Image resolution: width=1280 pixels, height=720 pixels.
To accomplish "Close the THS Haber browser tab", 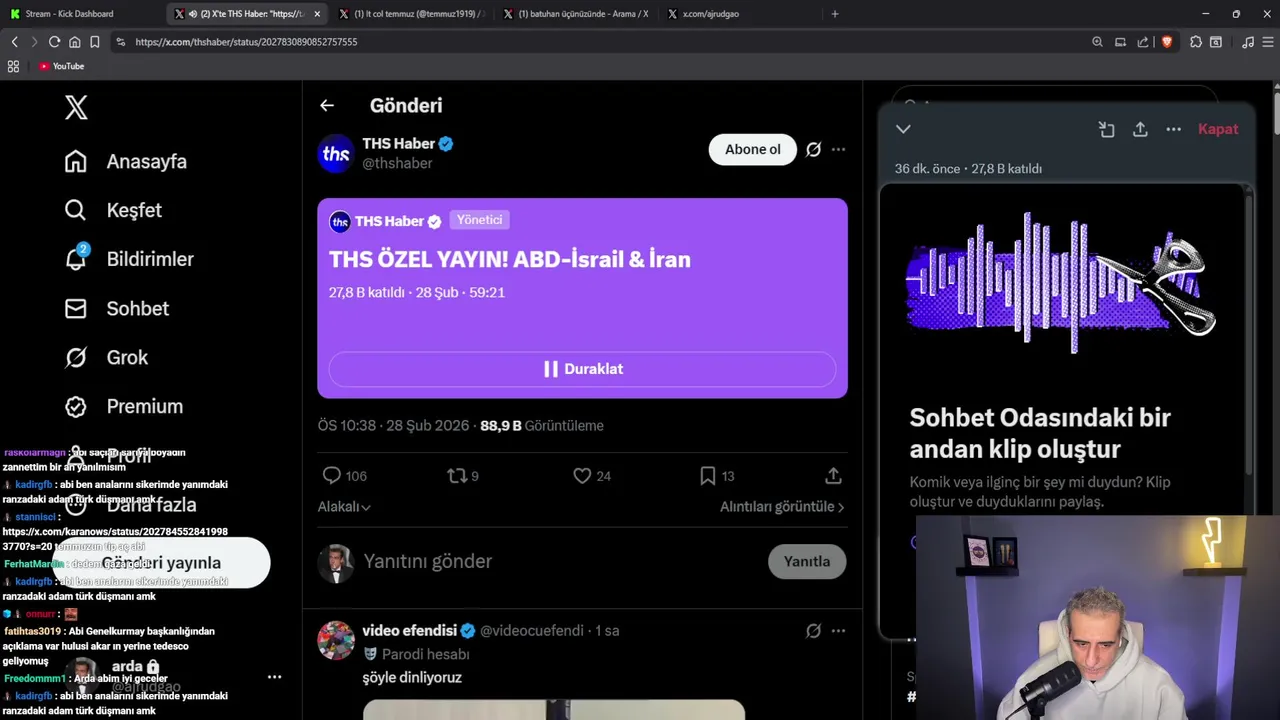I will tap(317, 14).
